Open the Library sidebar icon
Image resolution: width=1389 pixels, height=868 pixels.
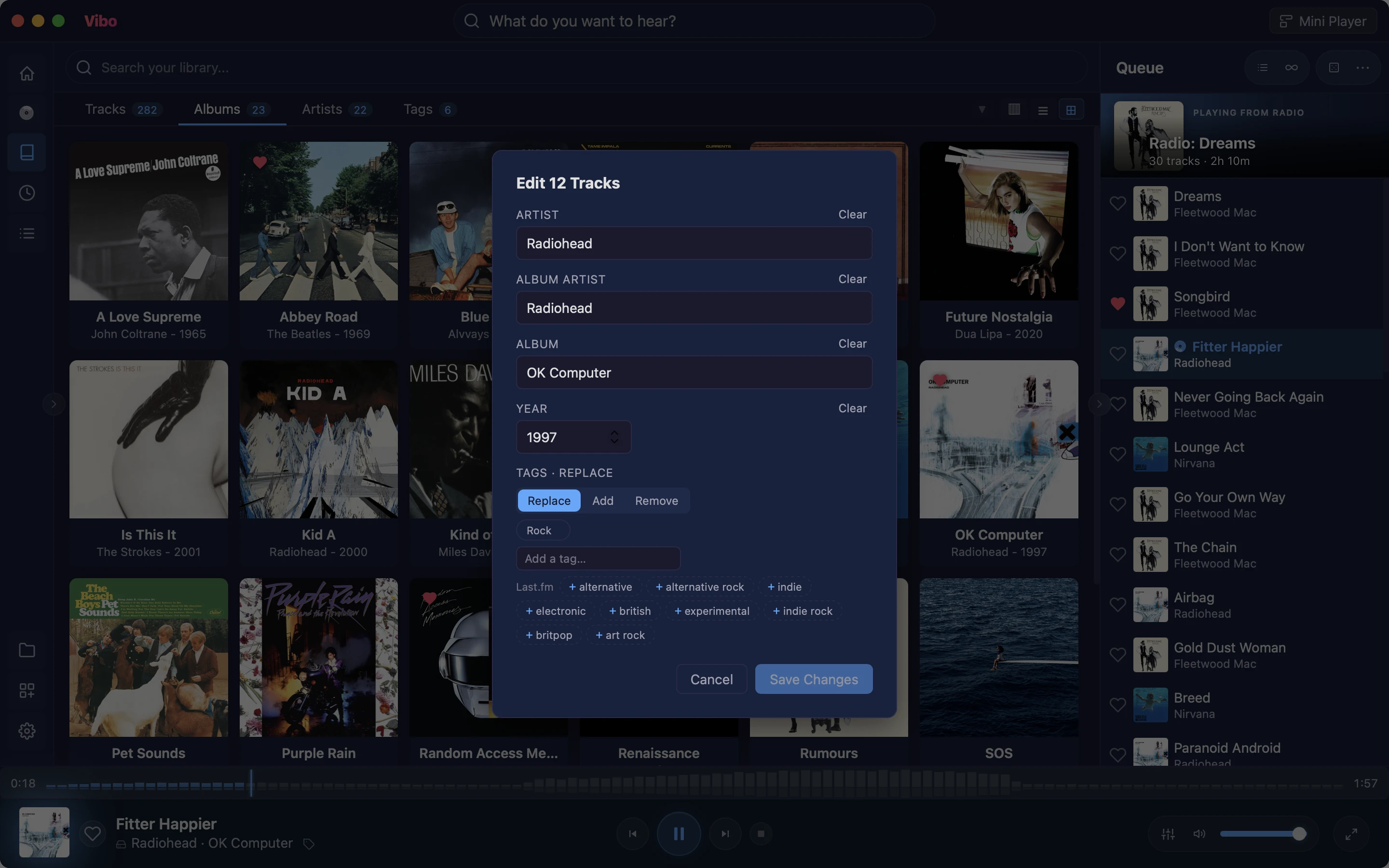click(x=27, y=152)
